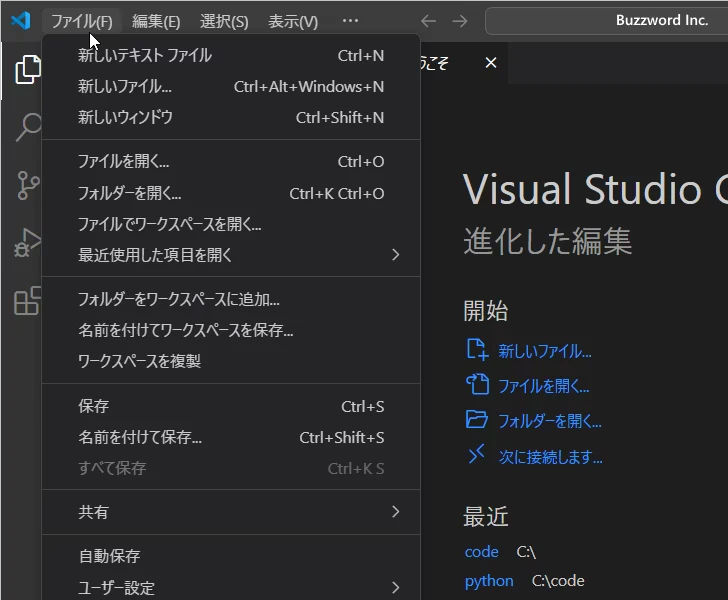Viewport: 728px width, 600px height.
Task: Choose 名前を付けてワークスペースを保存... menu item
Action: tap(231, 330)
